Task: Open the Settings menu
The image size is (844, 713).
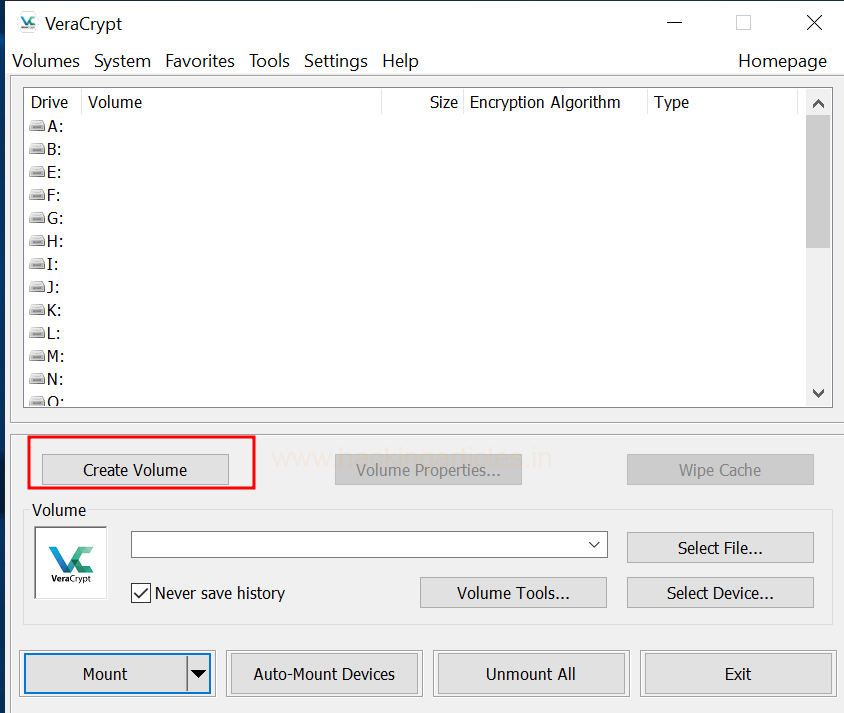Action: click(x=336, y=61)
